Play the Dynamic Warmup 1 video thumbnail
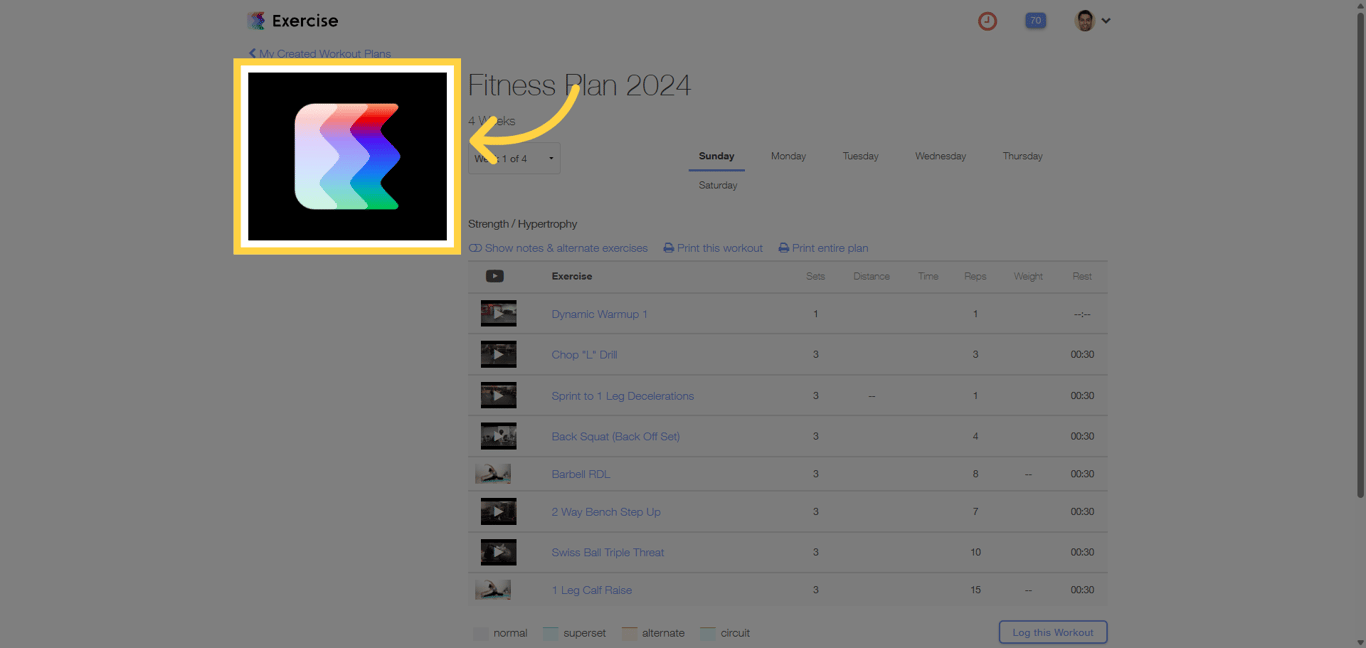The width and height of the screenshot is (1366, 648). pos(498,313)
